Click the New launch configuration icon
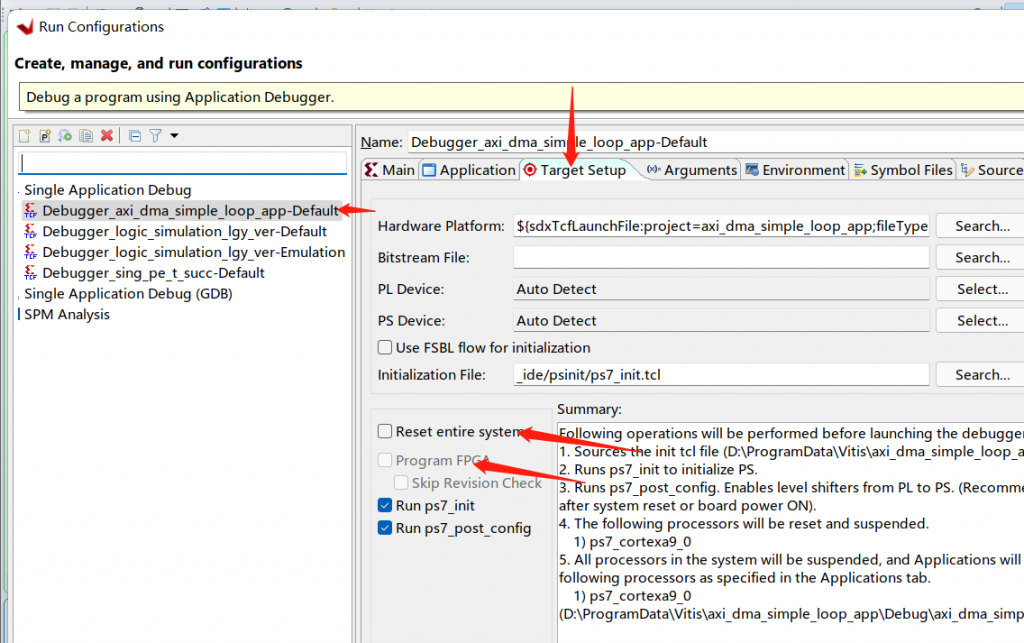 click(25, 136)
